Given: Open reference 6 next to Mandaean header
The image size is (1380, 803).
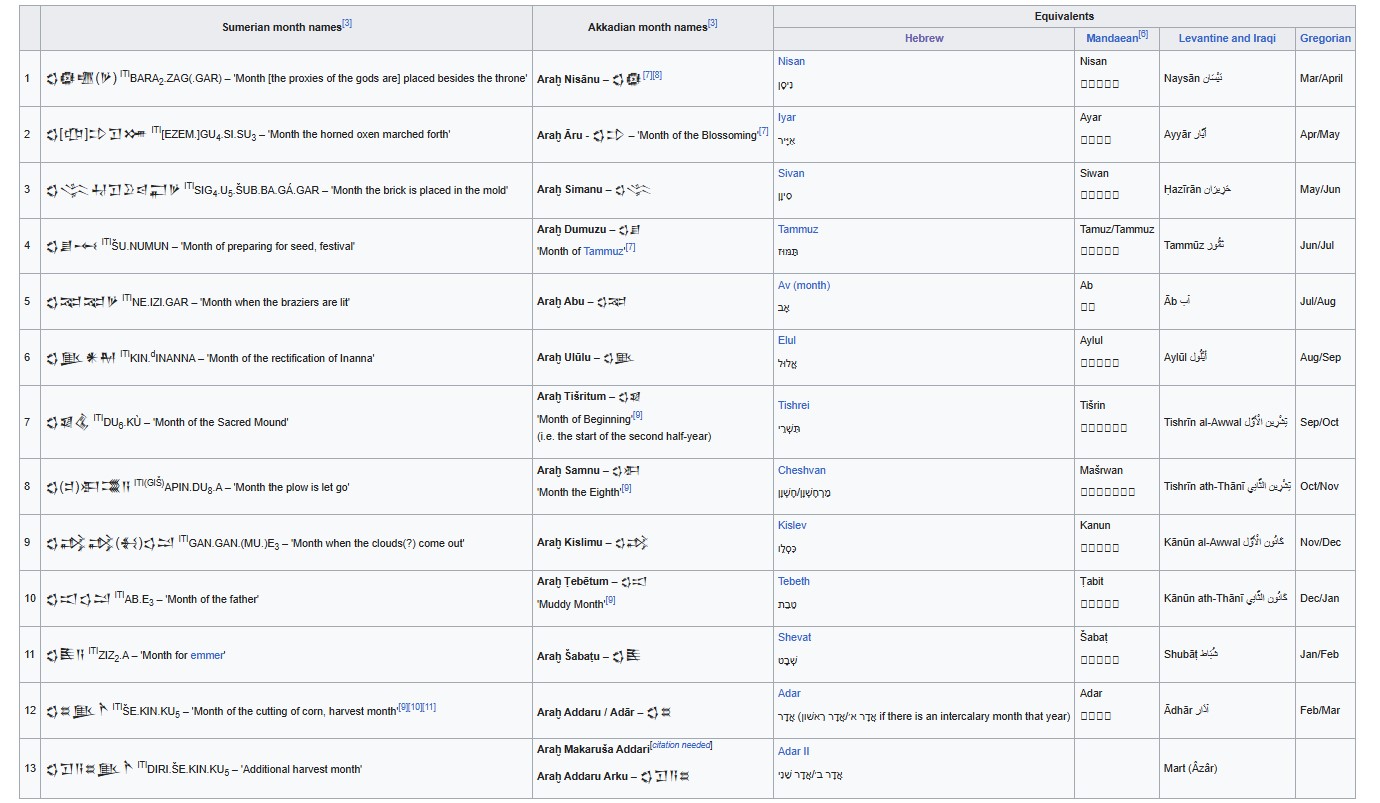Looking at the screenshot, I should (x=1143, y=34).
